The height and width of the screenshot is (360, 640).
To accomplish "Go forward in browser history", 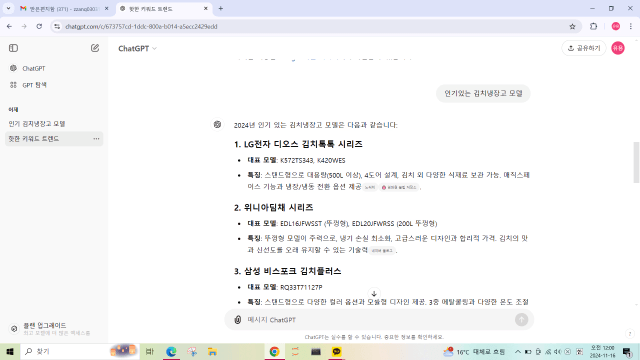I will tap(24, 27).
